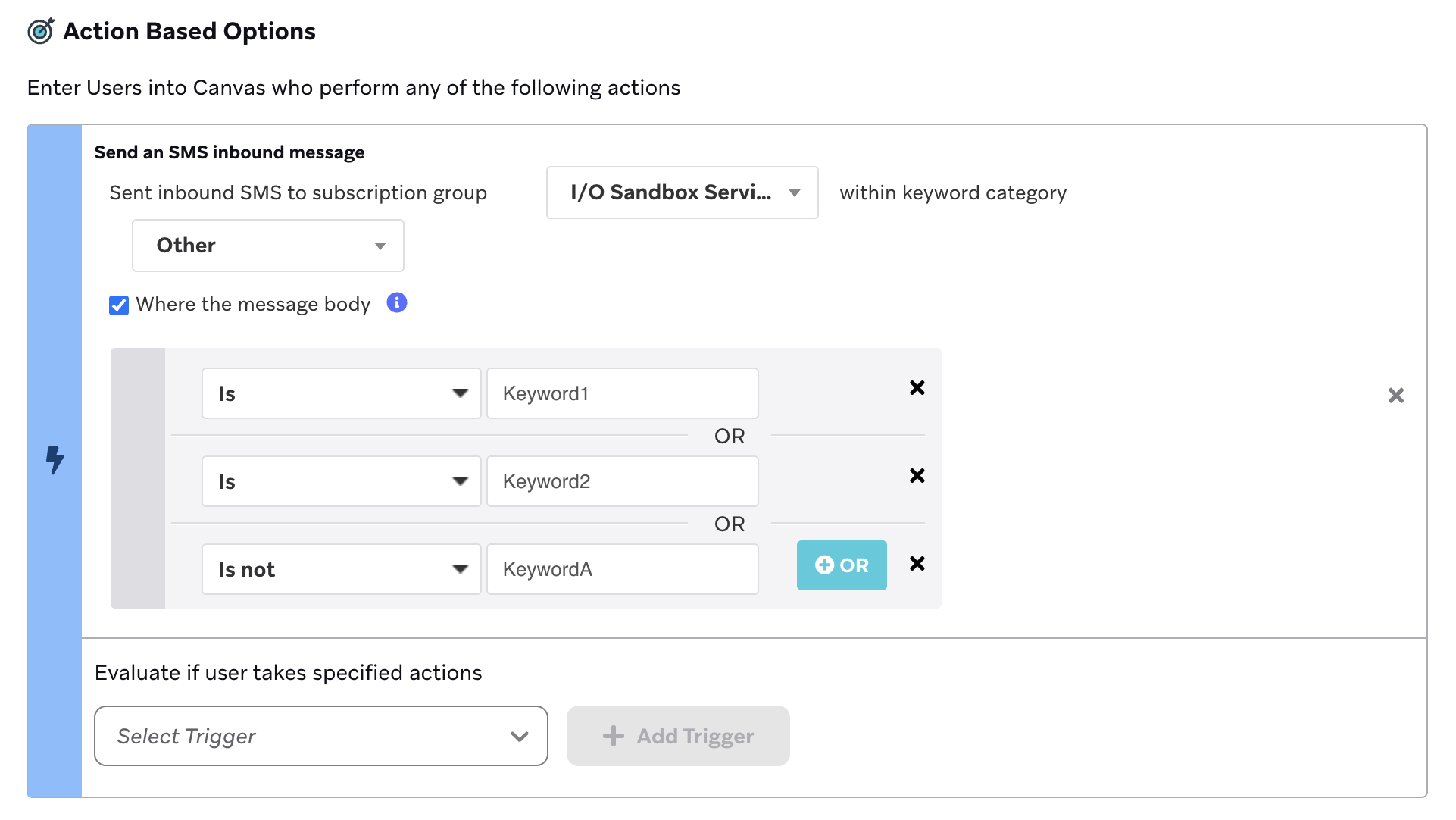The image size is (1456, 820).
Task: Delete the SMS inbound message trigger
Action: (1395, 396)
